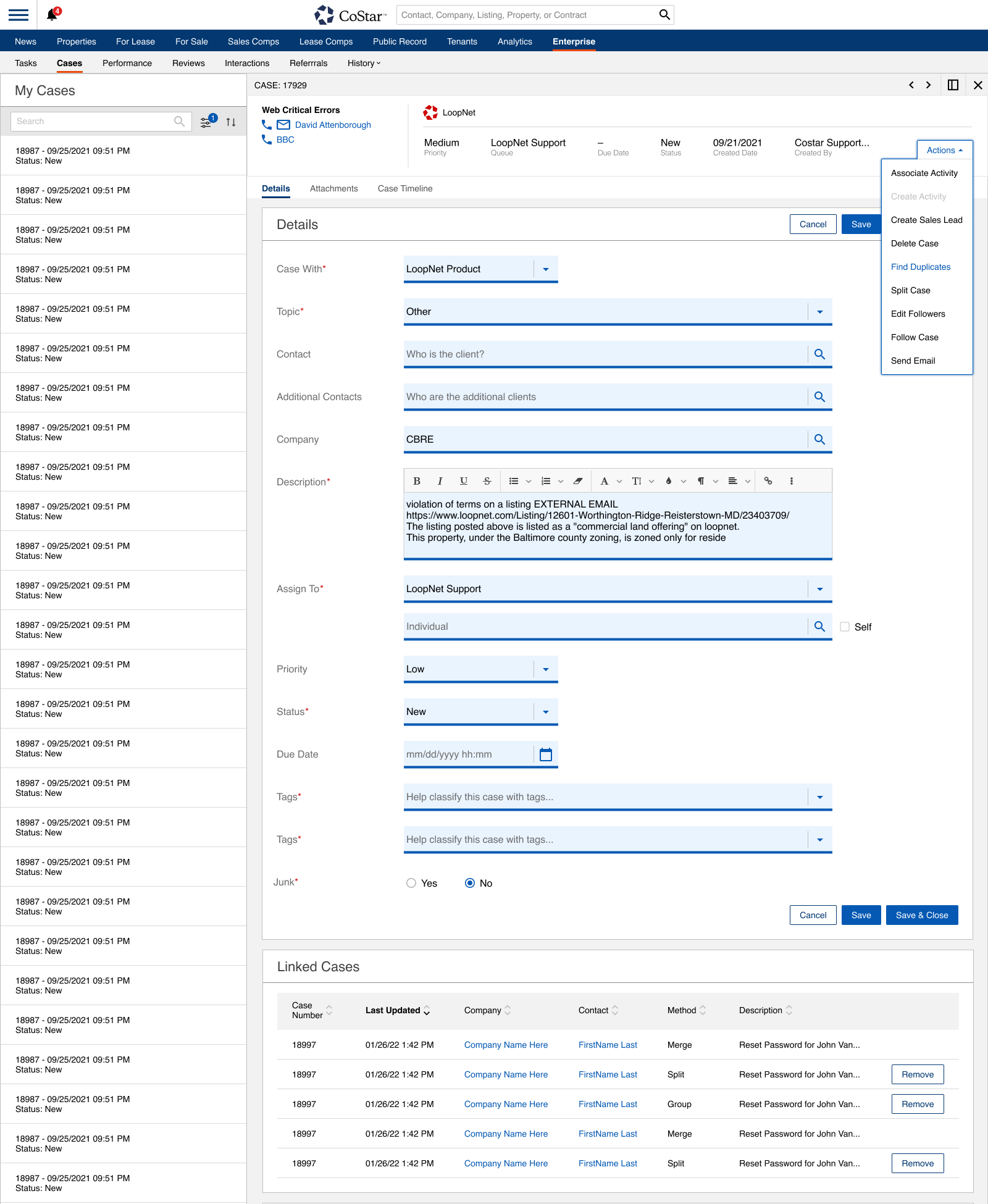
Task: Expand the Status dropdown
Action: click(546, 712)
